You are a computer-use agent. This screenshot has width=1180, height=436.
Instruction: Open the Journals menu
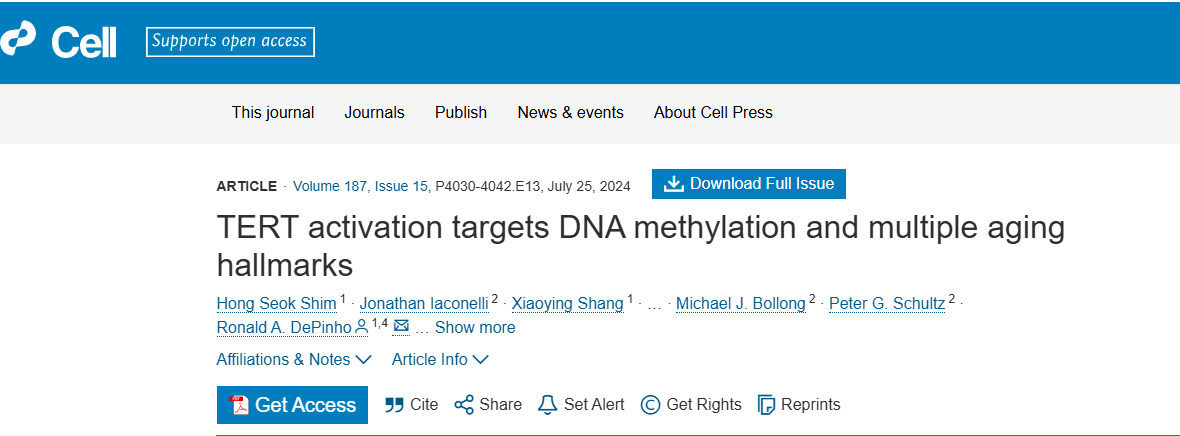point(374,112)
